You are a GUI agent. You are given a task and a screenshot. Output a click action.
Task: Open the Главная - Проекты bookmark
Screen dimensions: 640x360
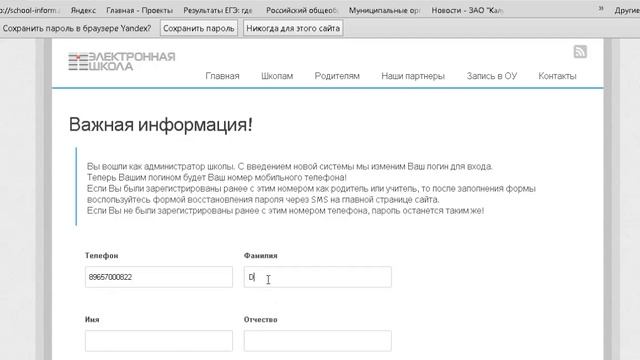point(140,10)
